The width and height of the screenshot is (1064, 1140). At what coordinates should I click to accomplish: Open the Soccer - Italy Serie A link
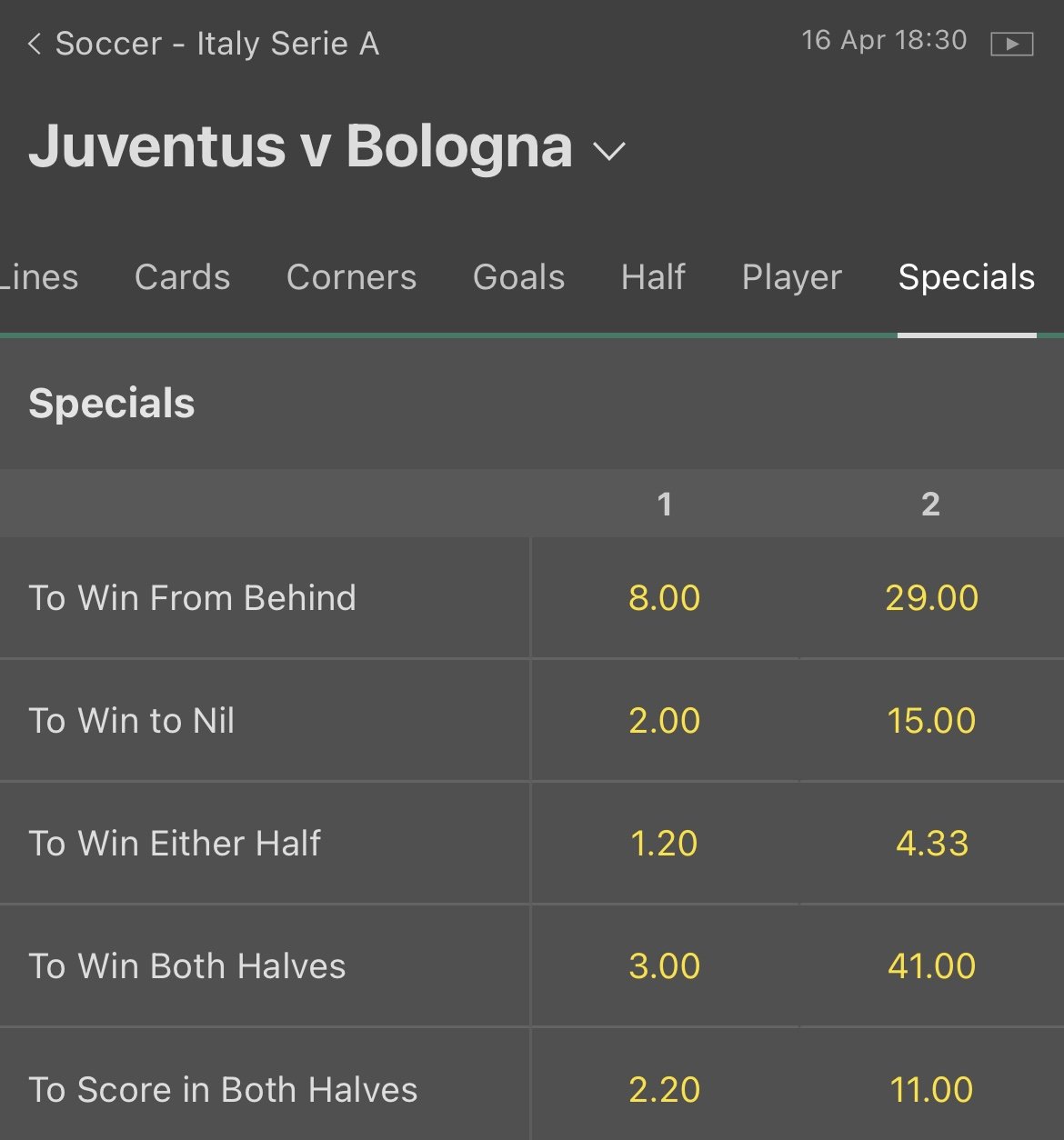click(217, 44)
